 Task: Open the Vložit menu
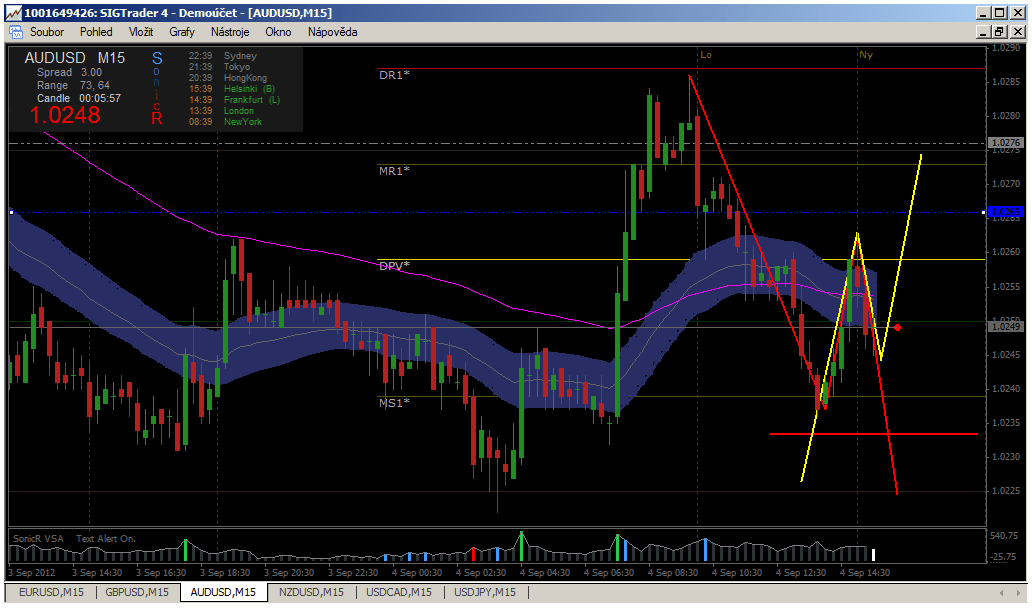pyautogui.click(x=141, y=32)
